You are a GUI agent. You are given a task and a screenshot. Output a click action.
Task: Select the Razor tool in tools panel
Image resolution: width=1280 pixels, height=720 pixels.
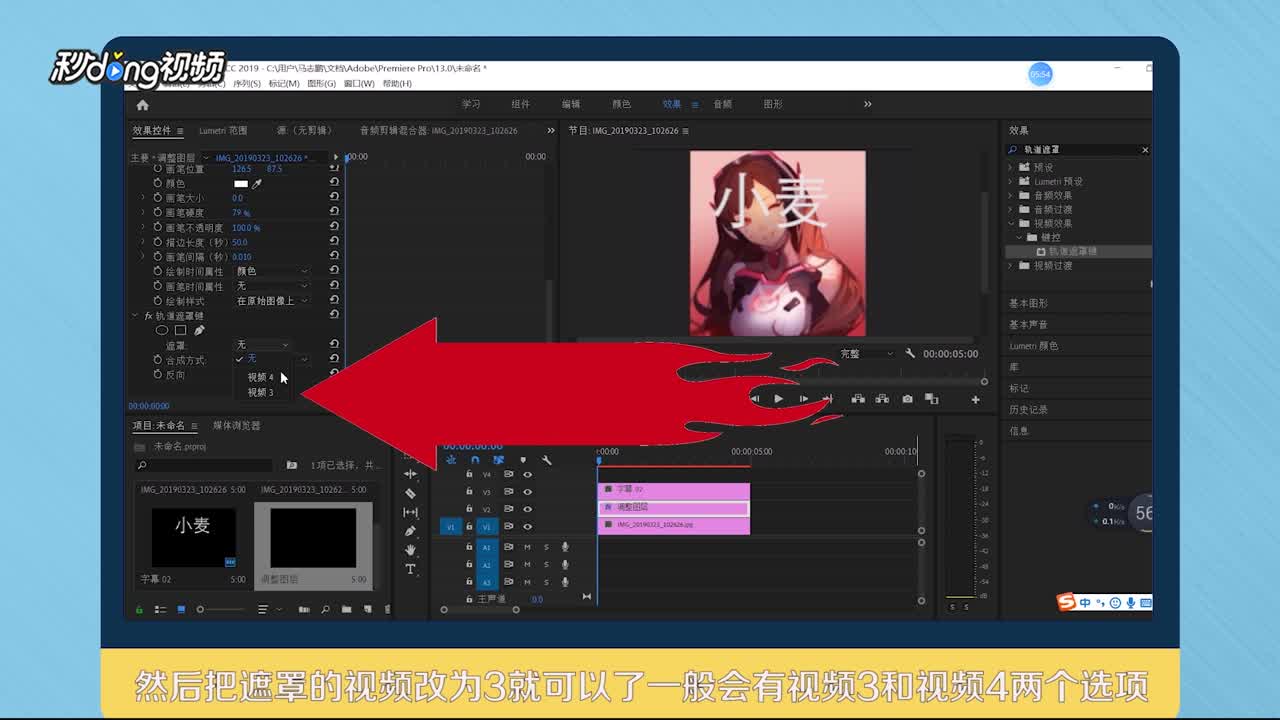coord(410,493)
